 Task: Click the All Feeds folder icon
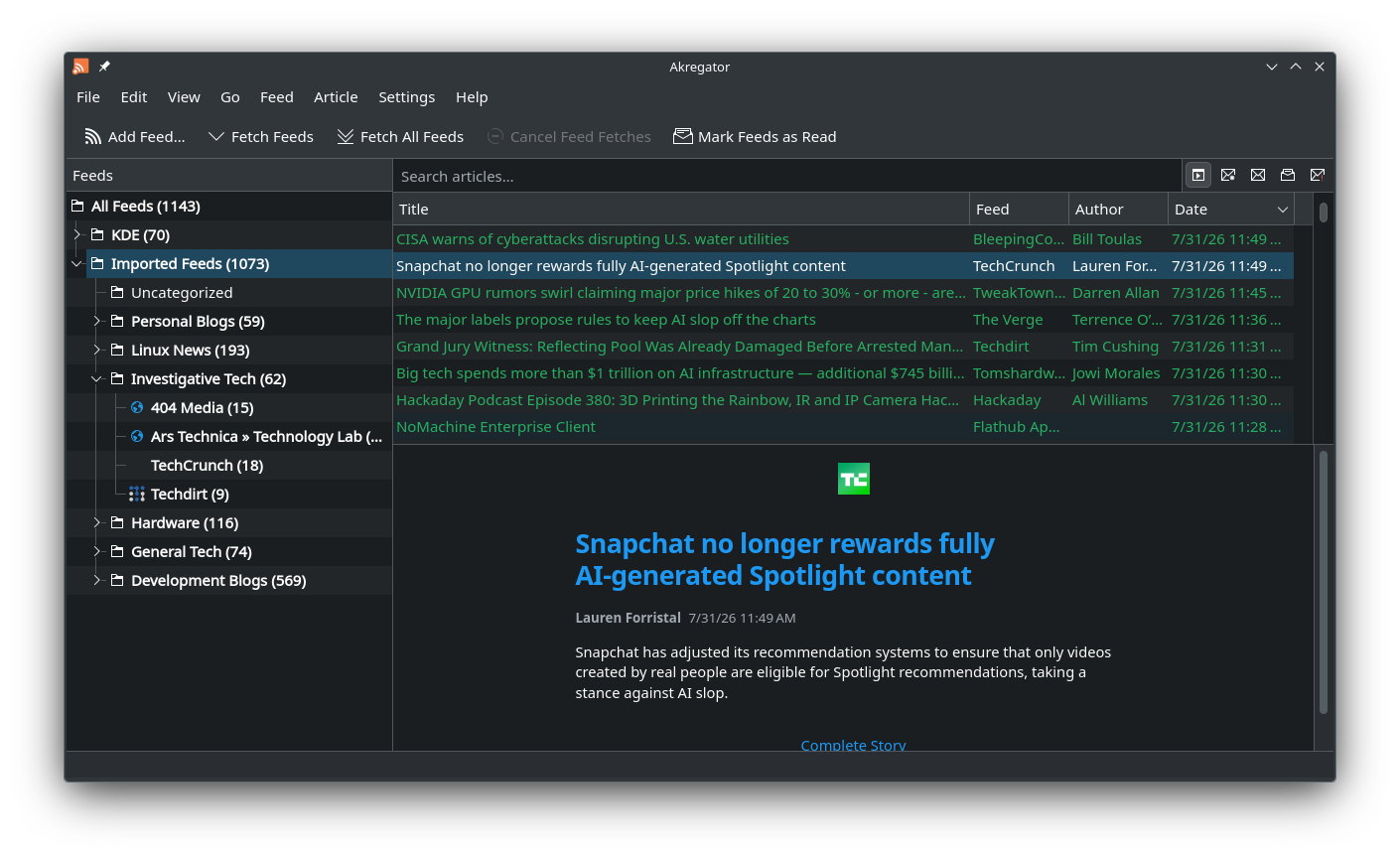tap(77, 206)
